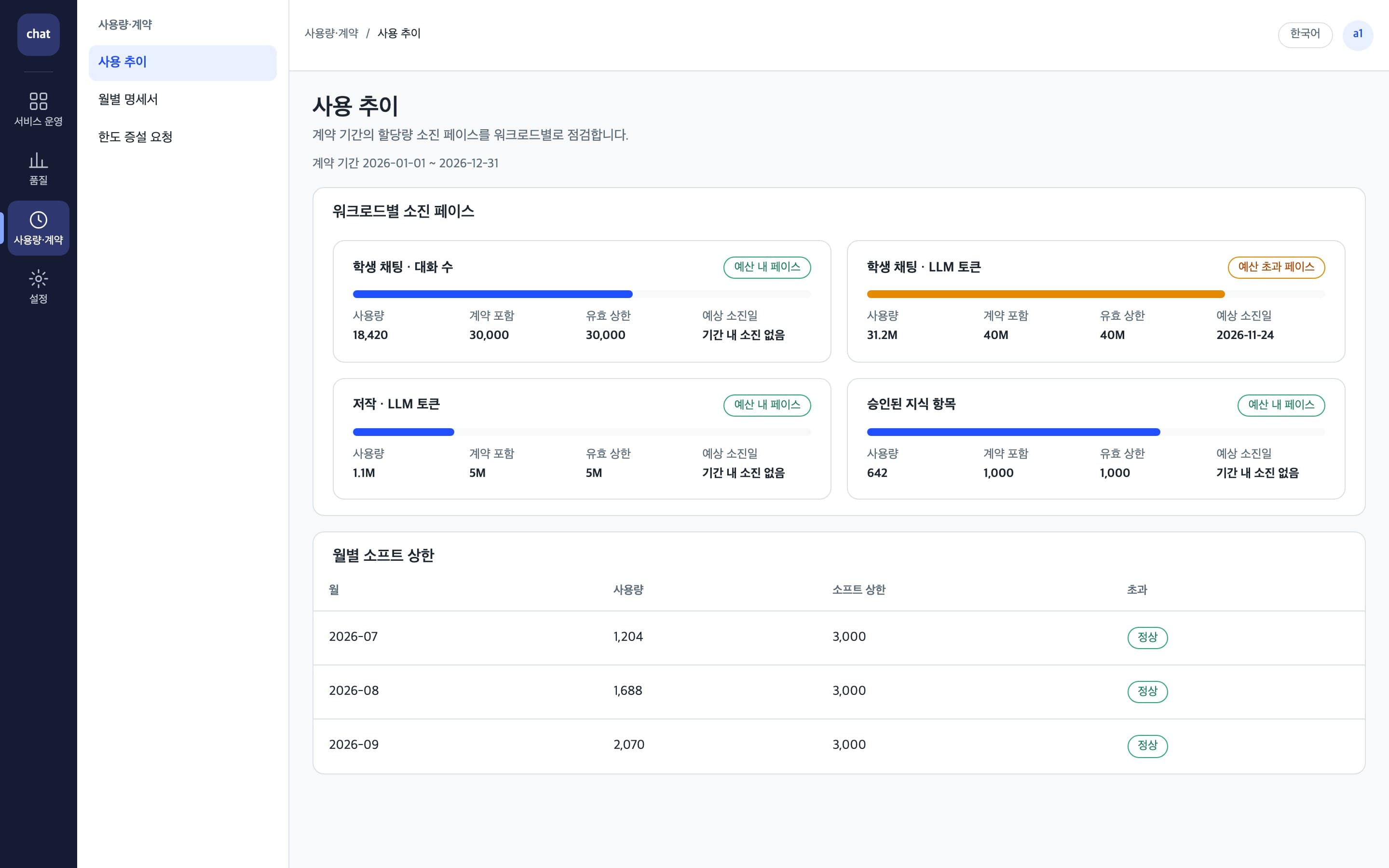Open 품질 bar chart icon in sidebar

point(39,168)
